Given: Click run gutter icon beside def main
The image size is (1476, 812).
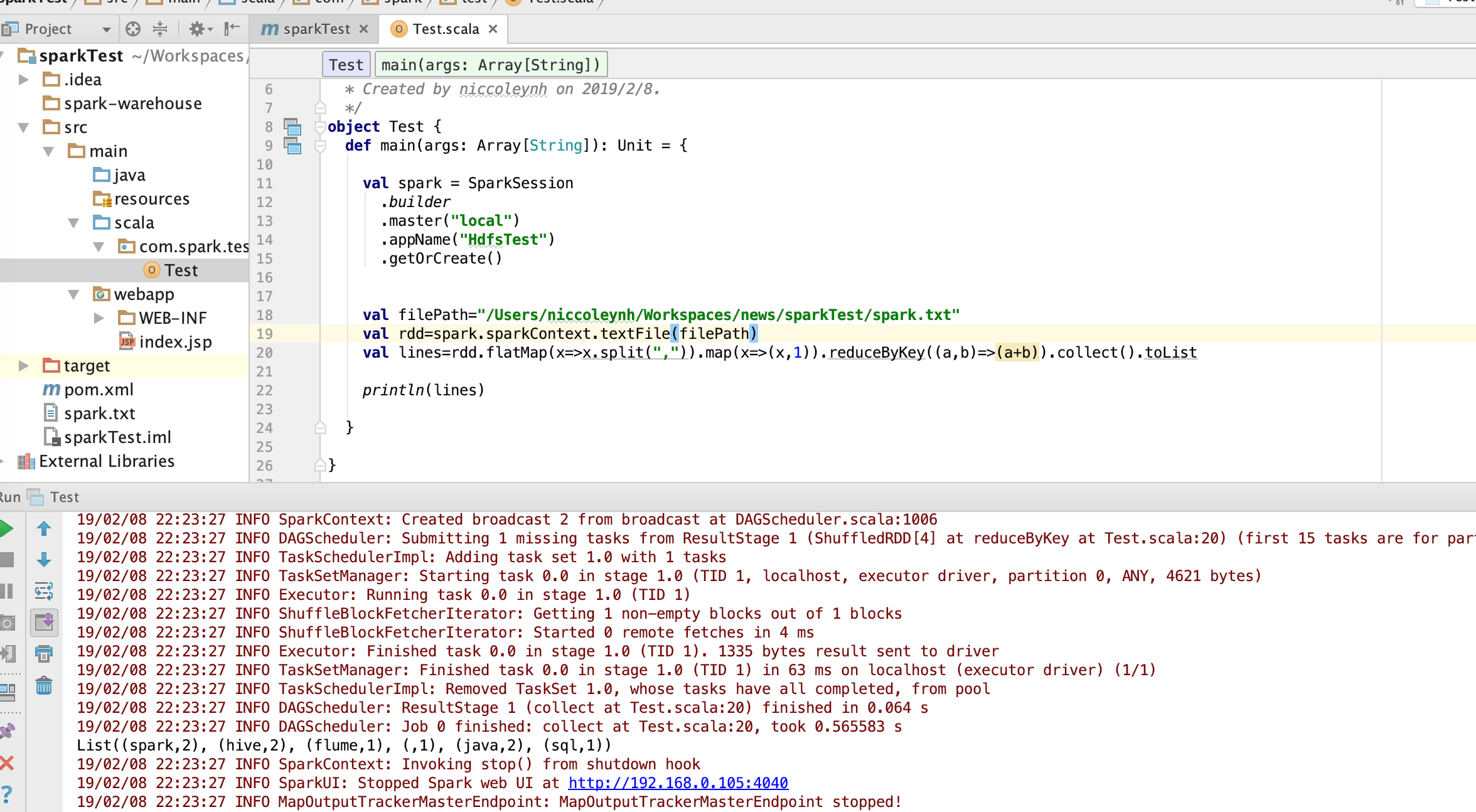Looking at the screenshot, I should (x=292, y=146).
